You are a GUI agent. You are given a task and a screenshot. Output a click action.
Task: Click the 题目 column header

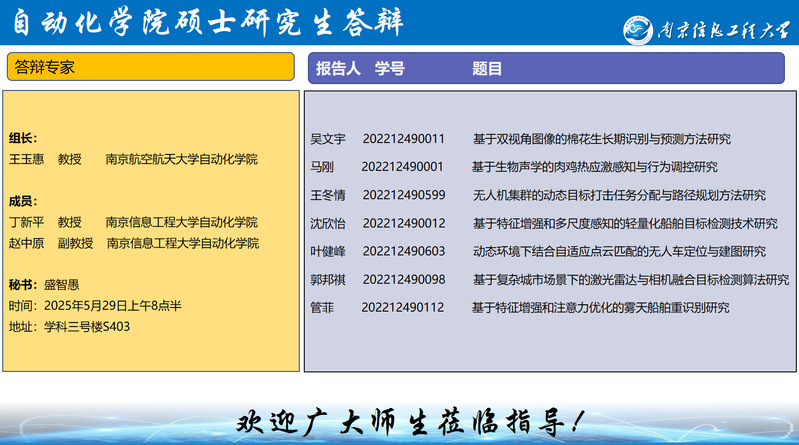tap(487, 68)
